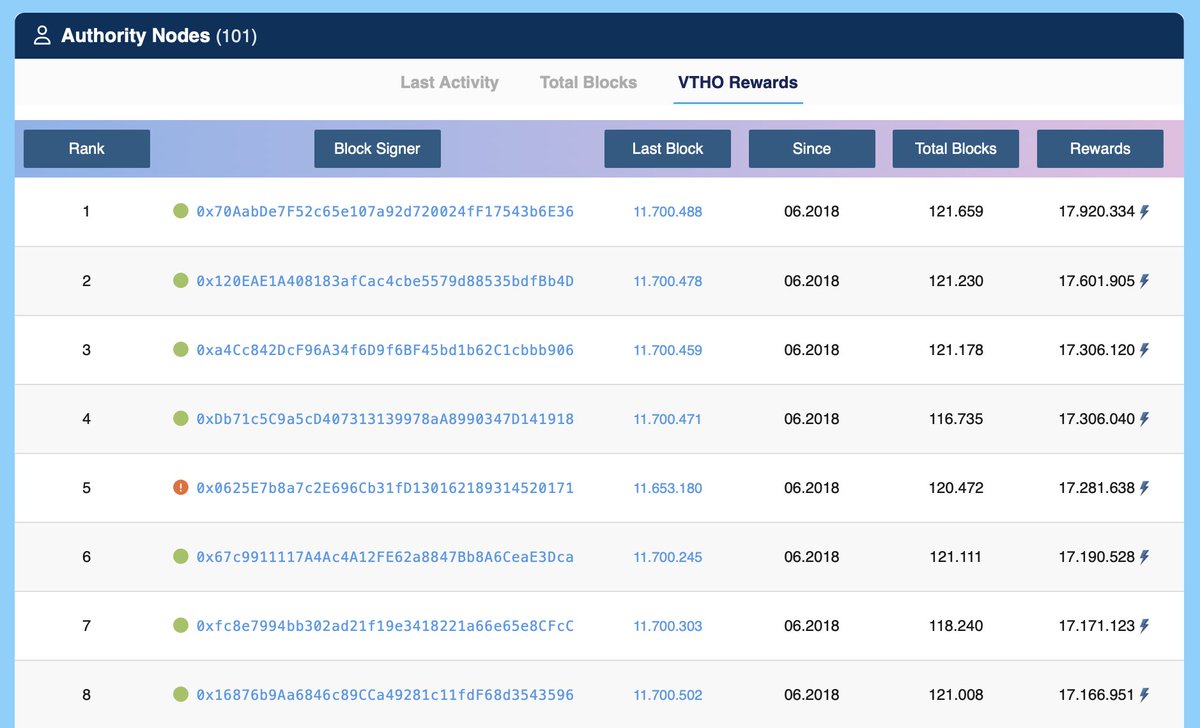Open block 11.700.488 details link
The height and width of the screenshot is (728, 1200).
(667, 212)
